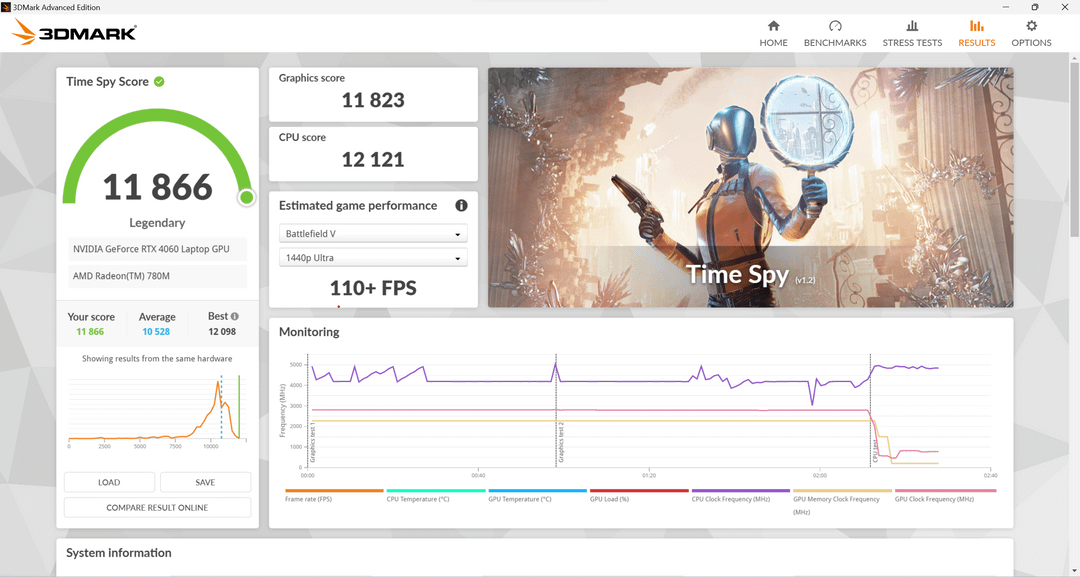The image size is (1080, 577).
Task: Click the Average score 10 528
Action: pyautogui.click(x=156, y=332)
